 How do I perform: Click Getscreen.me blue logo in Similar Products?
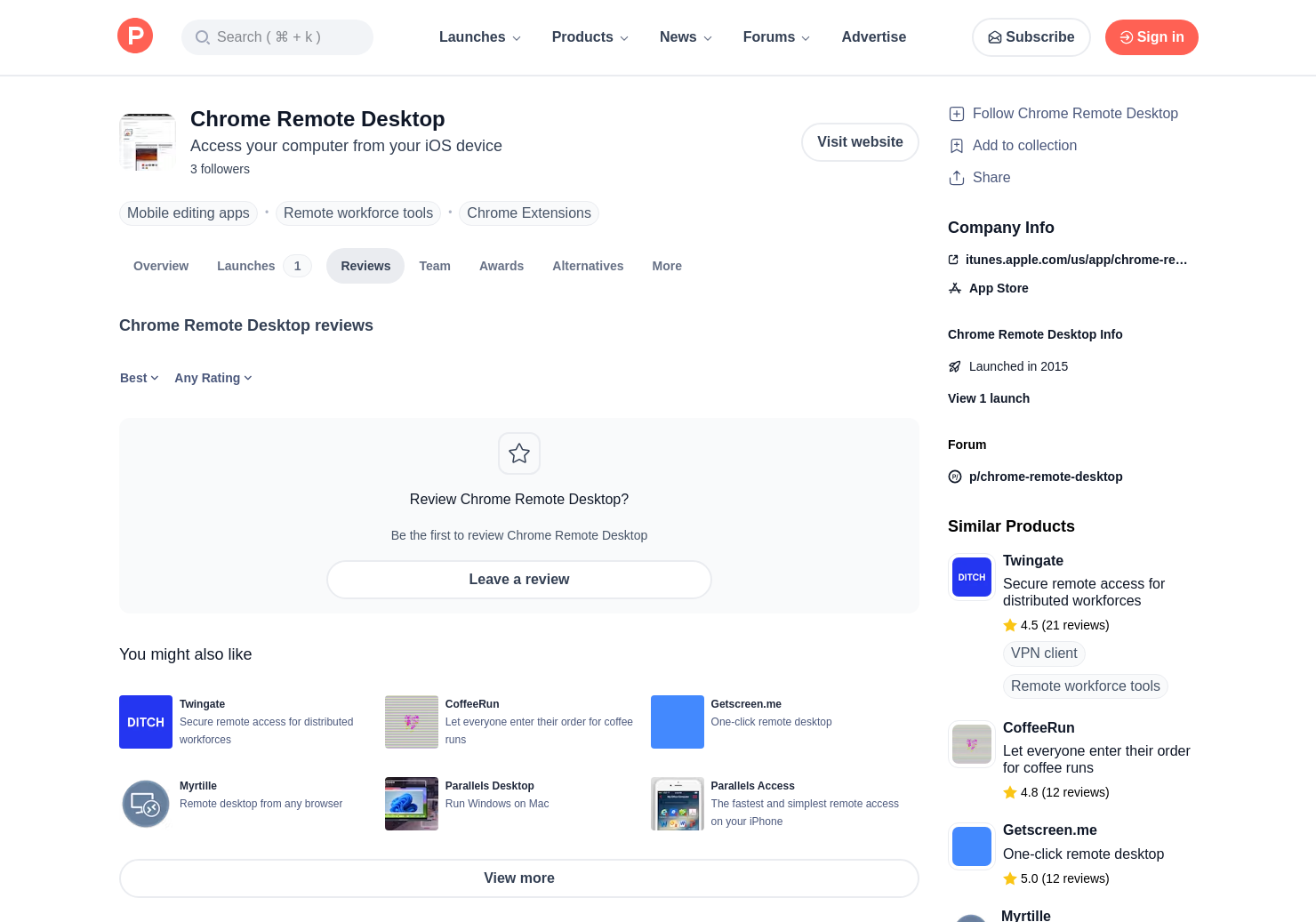[972, 846]
